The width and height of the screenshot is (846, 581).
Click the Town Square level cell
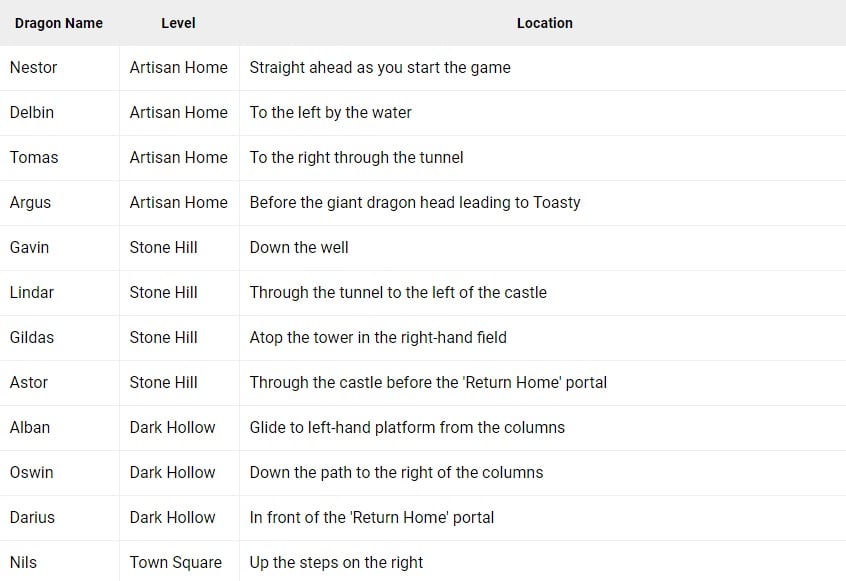point(176,563)
